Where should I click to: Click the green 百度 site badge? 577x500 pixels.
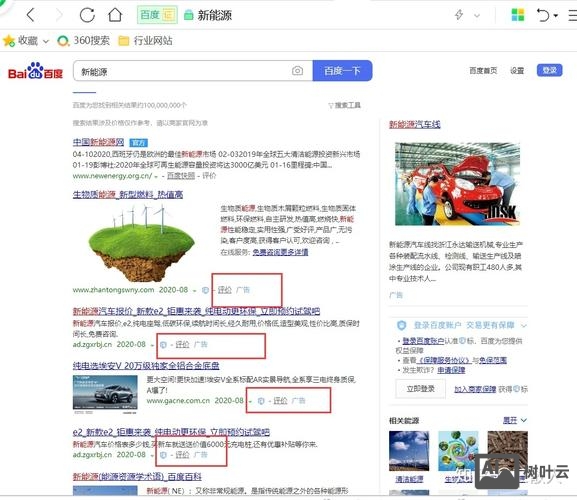tap(157, 15)
